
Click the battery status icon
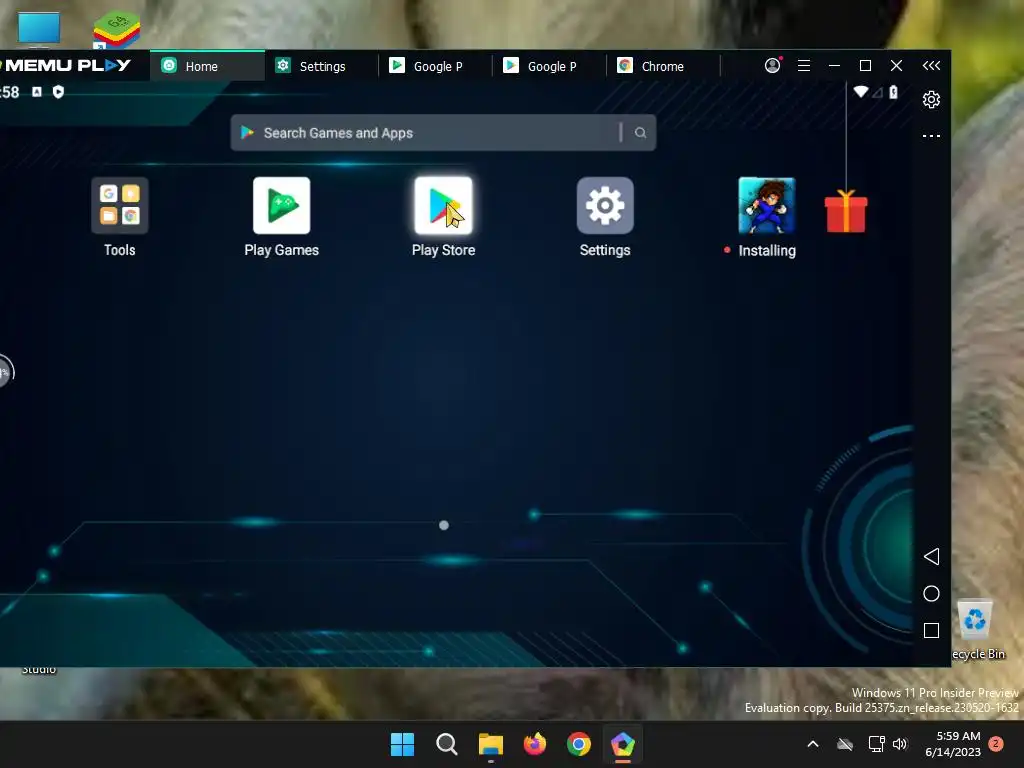click(x=893, y=92)
